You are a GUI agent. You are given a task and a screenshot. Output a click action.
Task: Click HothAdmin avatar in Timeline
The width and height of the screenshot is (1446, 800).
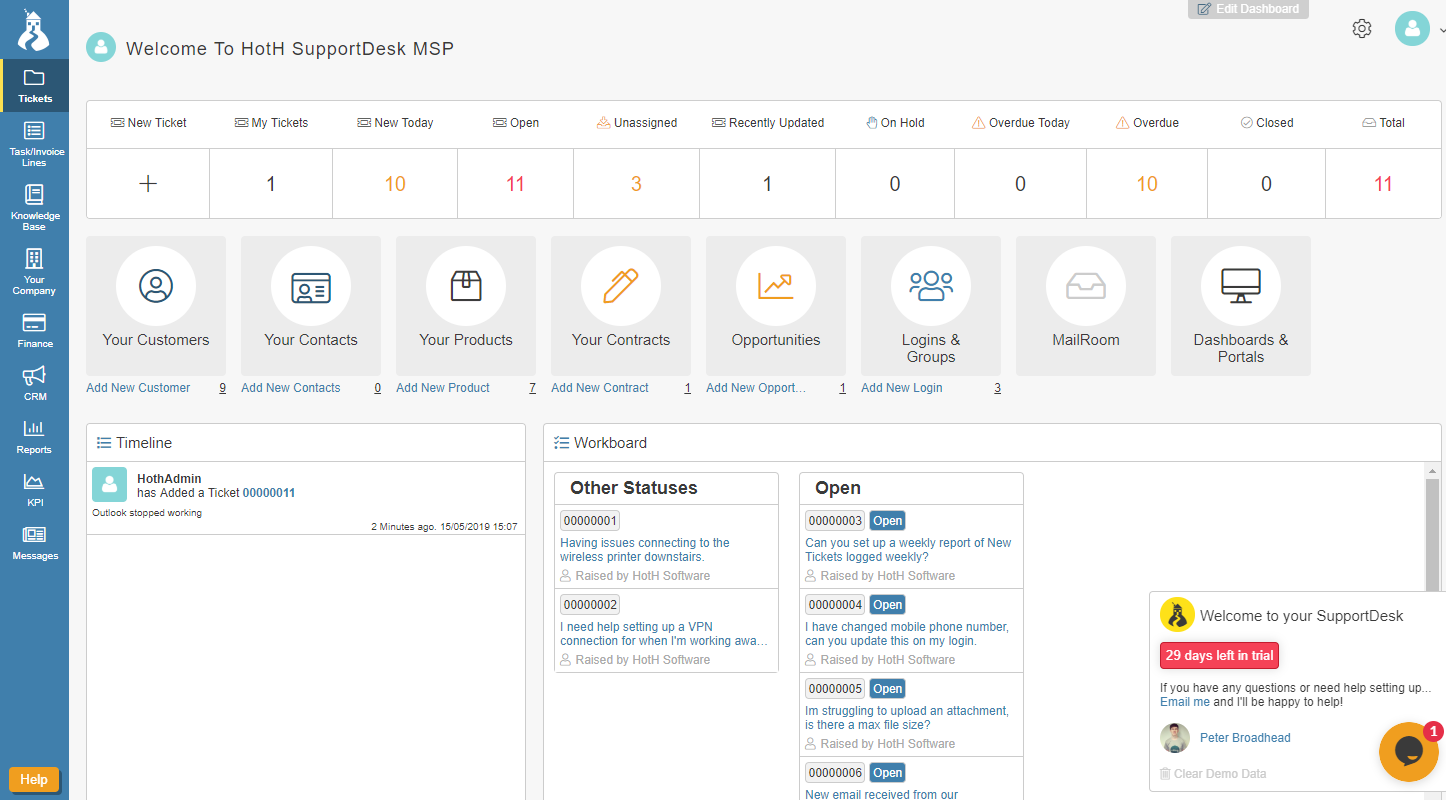click(x=109, y=484)
